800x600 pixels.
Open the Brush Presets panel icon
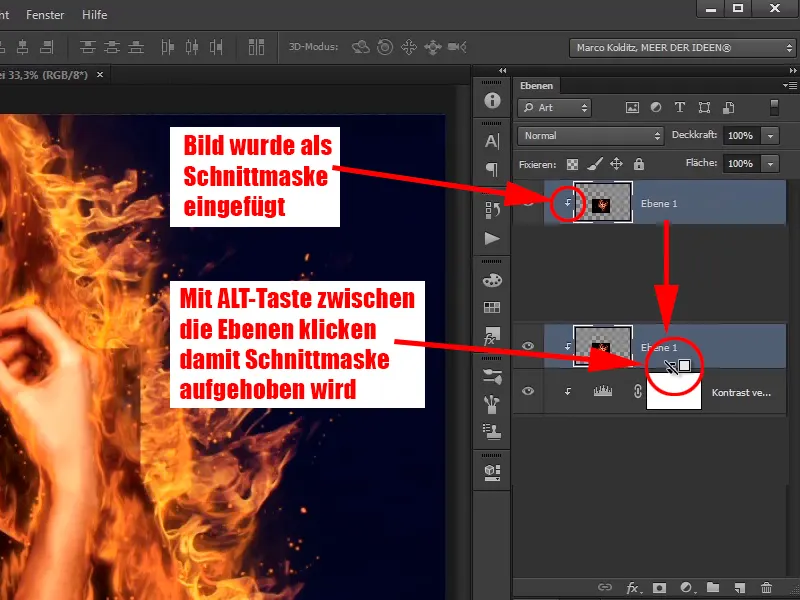click(x=492, y=404)
